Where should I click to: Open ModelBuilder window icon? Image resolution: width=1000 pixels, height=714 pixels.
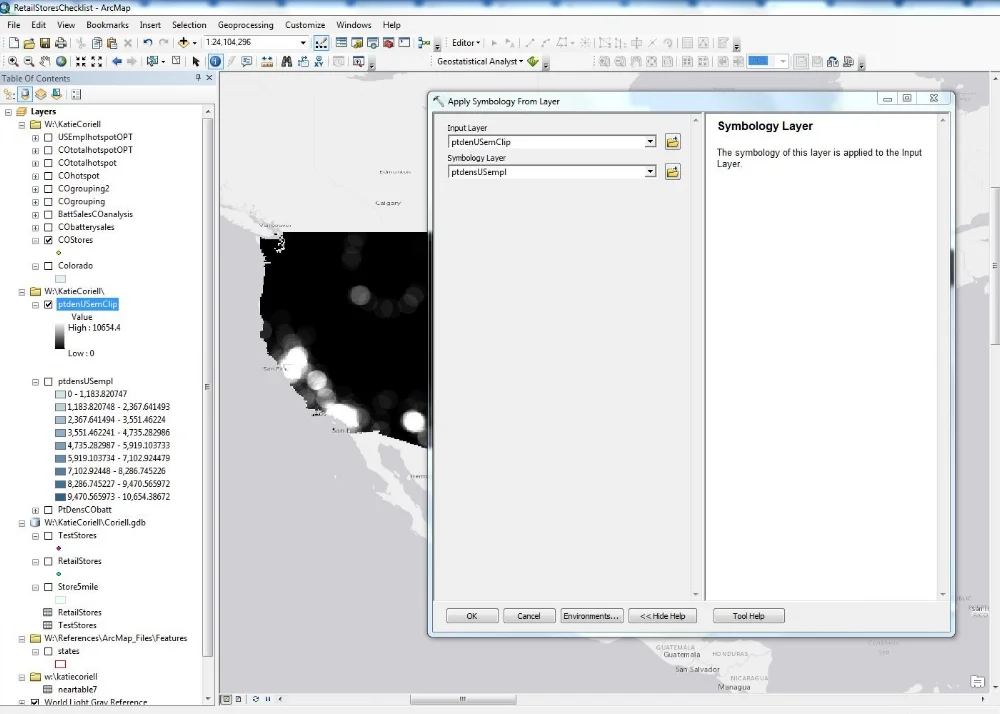[424, 43]
